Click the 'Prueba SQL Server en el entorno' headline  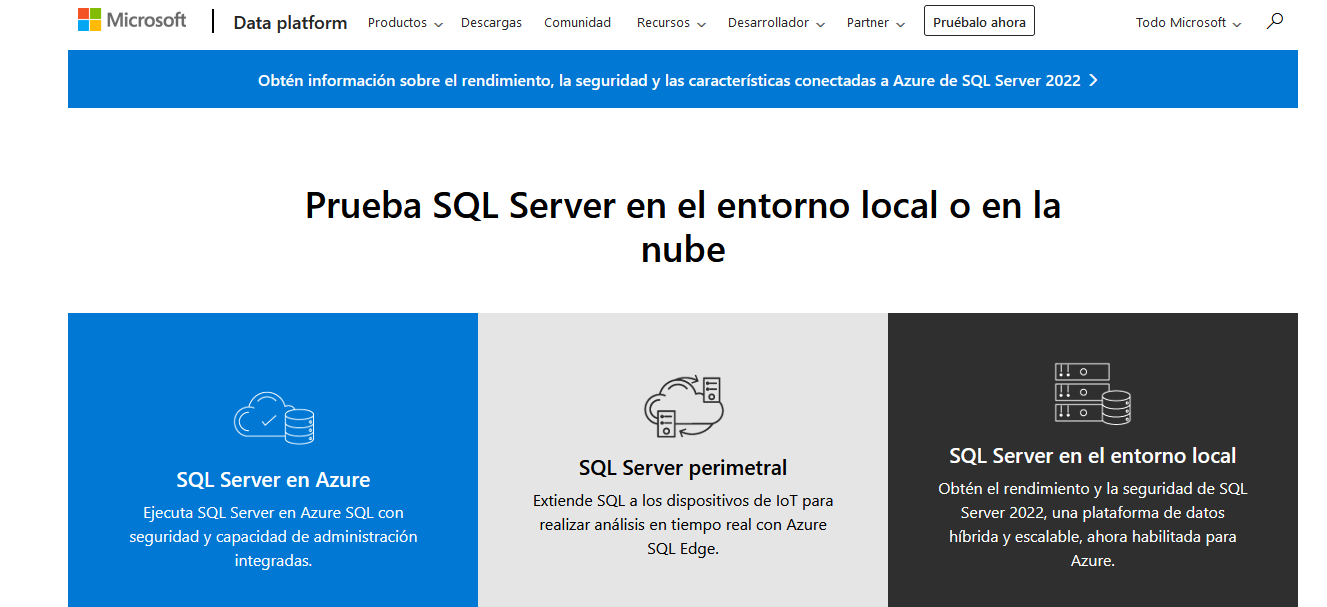[x=683, y=227]
